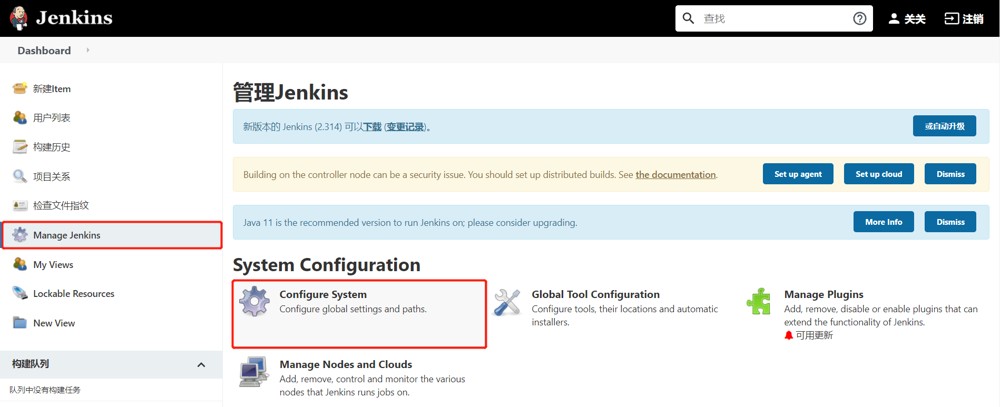Image resolution: width=1000 pixels, height=407 pixels.
Task: Click the Global Tool Configuration tools icon
Action: point(508,302)
